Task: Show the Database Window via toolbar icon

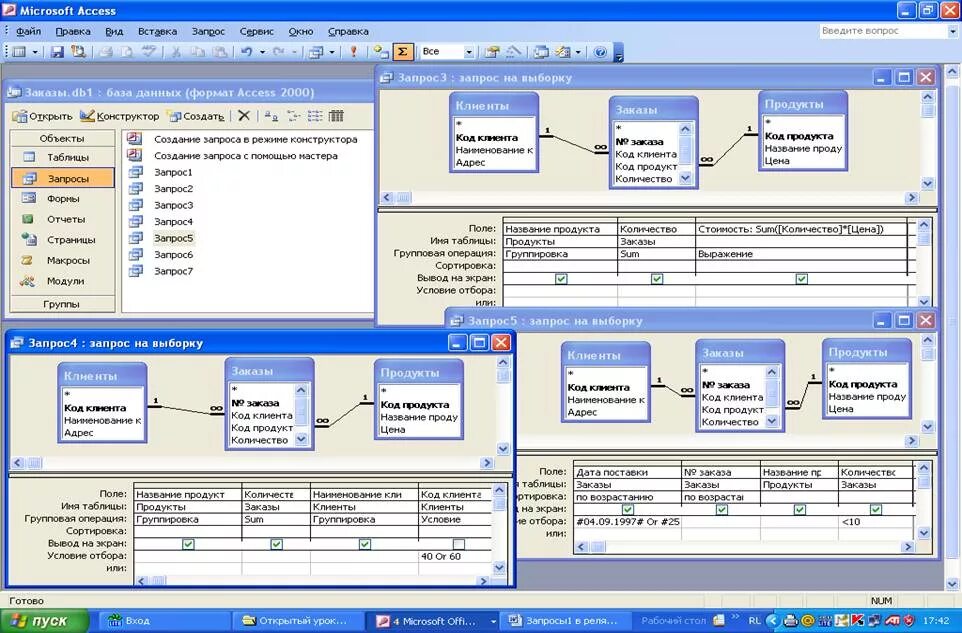Action: tap(541, 52)
